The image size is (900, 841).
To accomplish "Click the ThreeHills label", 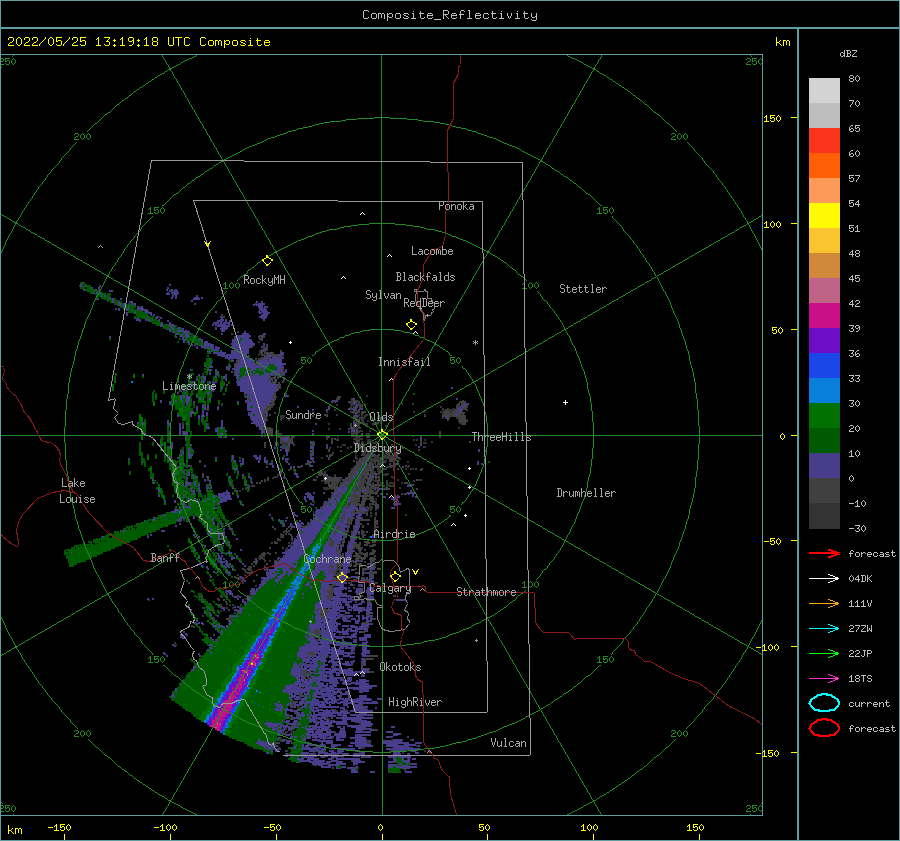I will pyautogui.click(x=502, y=437).
